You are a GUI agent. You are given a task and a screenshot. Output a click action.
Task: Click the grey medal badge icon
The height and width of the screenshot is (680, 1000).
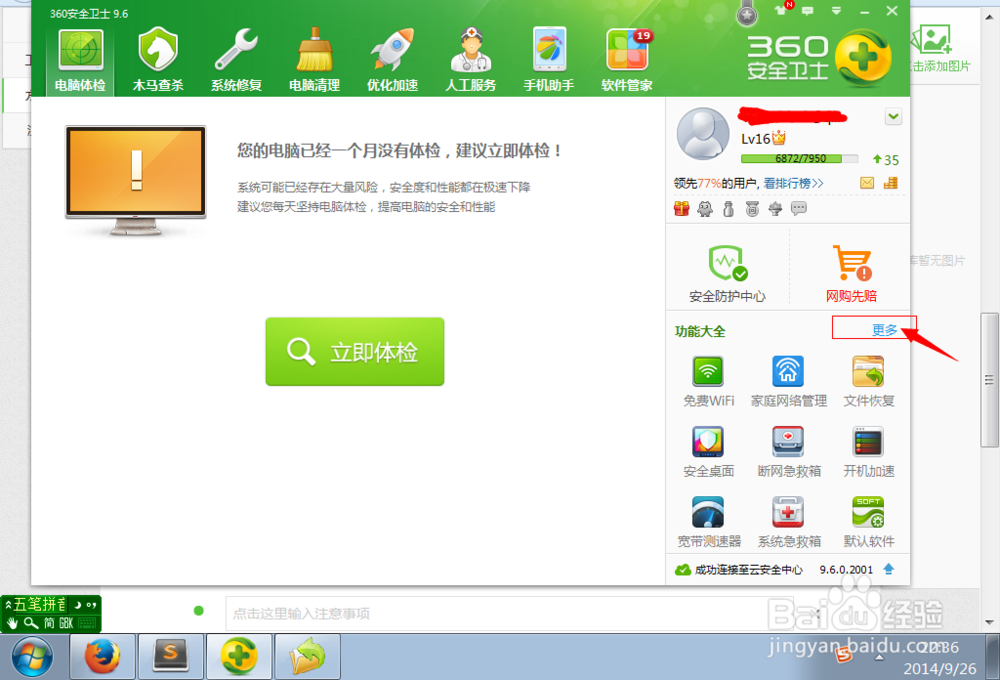pyautogui.click(x=752, y=209)
